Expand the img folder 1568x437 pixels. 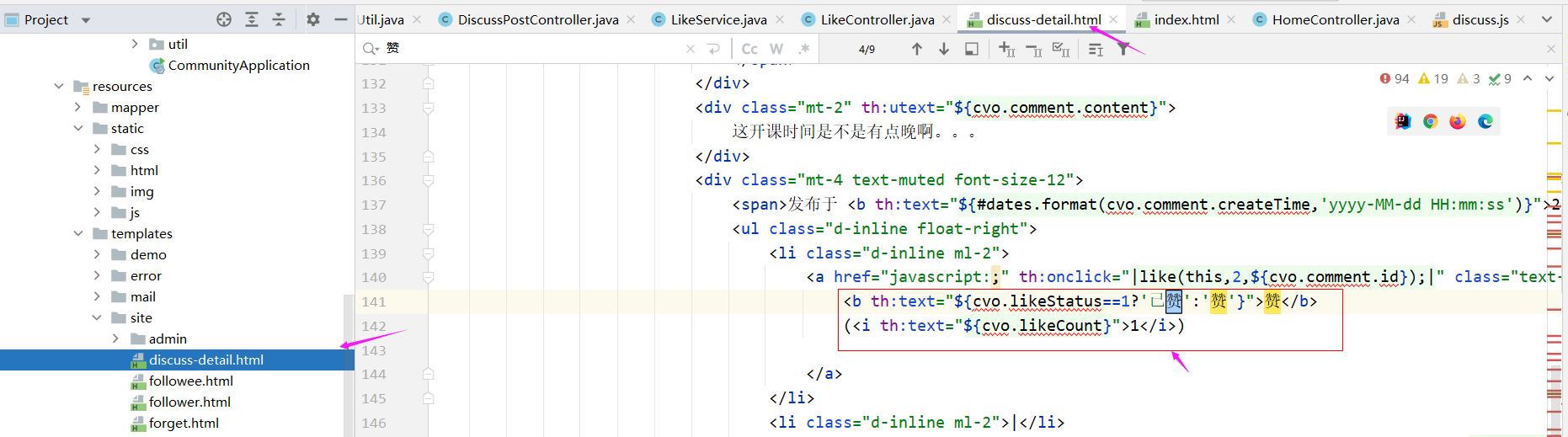(x=97, y=191)
